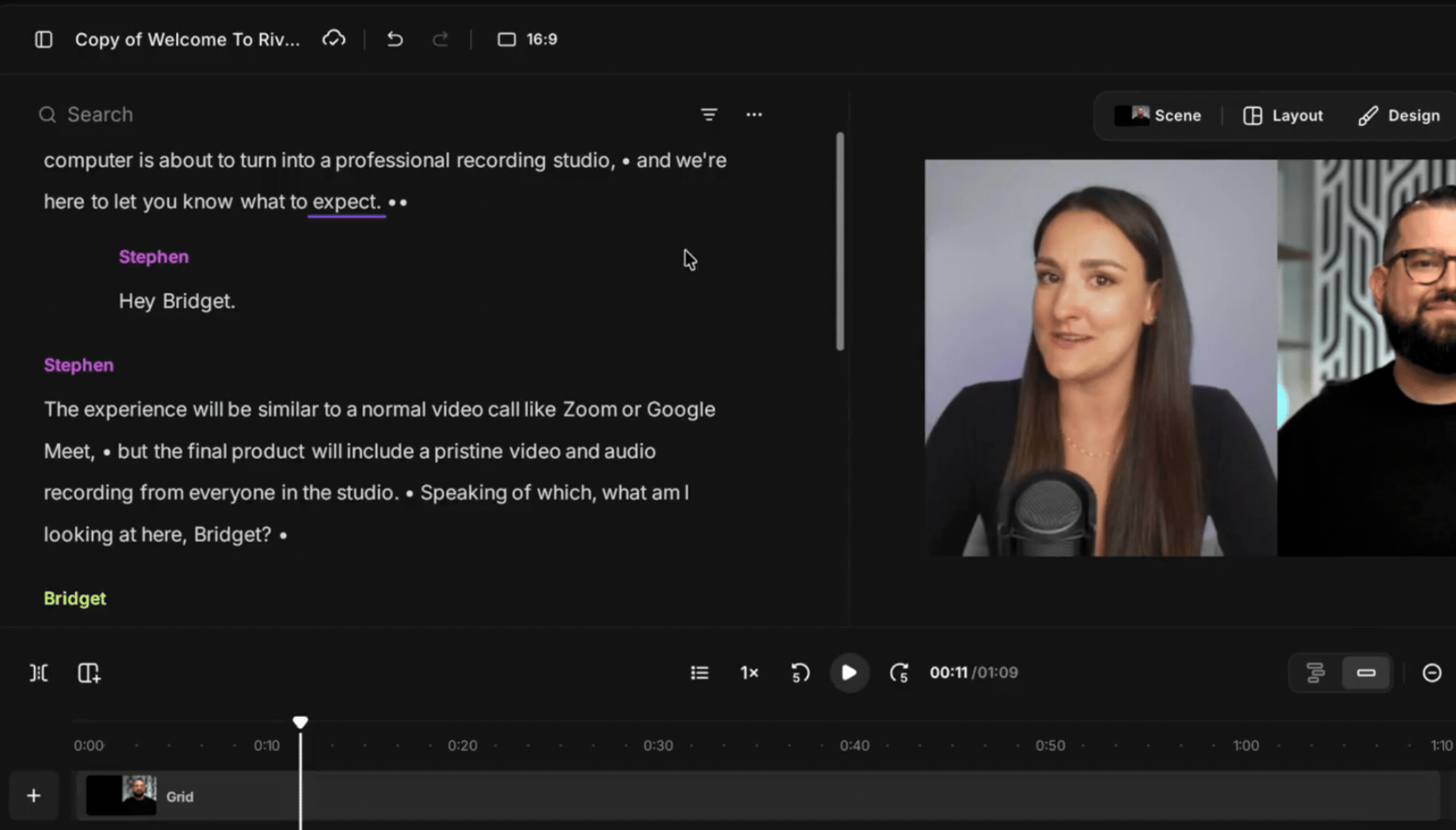Click the transcript panel scrollbar
The width and height of the screenshot is (1456, 830).
(x=839, y=241)
